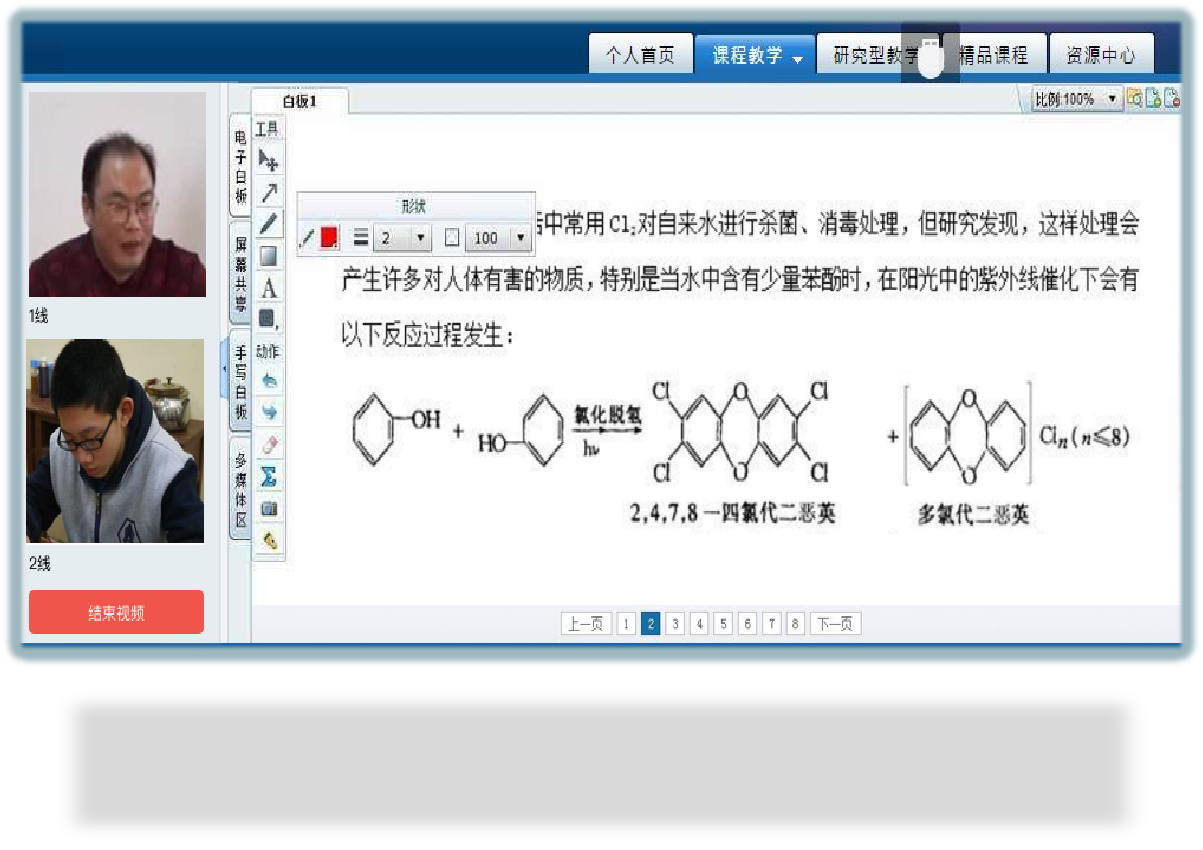Image resolution: width=1203 pixels, height=850 pixels.
Task: Click the red 结束视频 button
Action: click(116, 613)
